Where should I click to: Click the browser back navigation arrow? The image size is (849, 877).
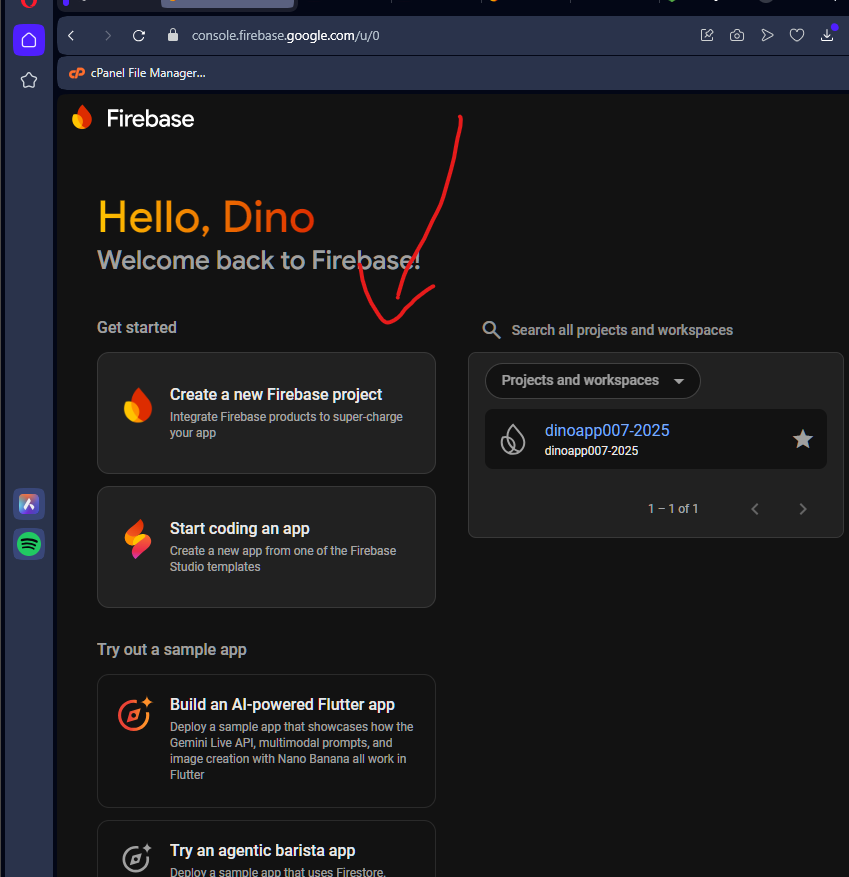[71, 35]
